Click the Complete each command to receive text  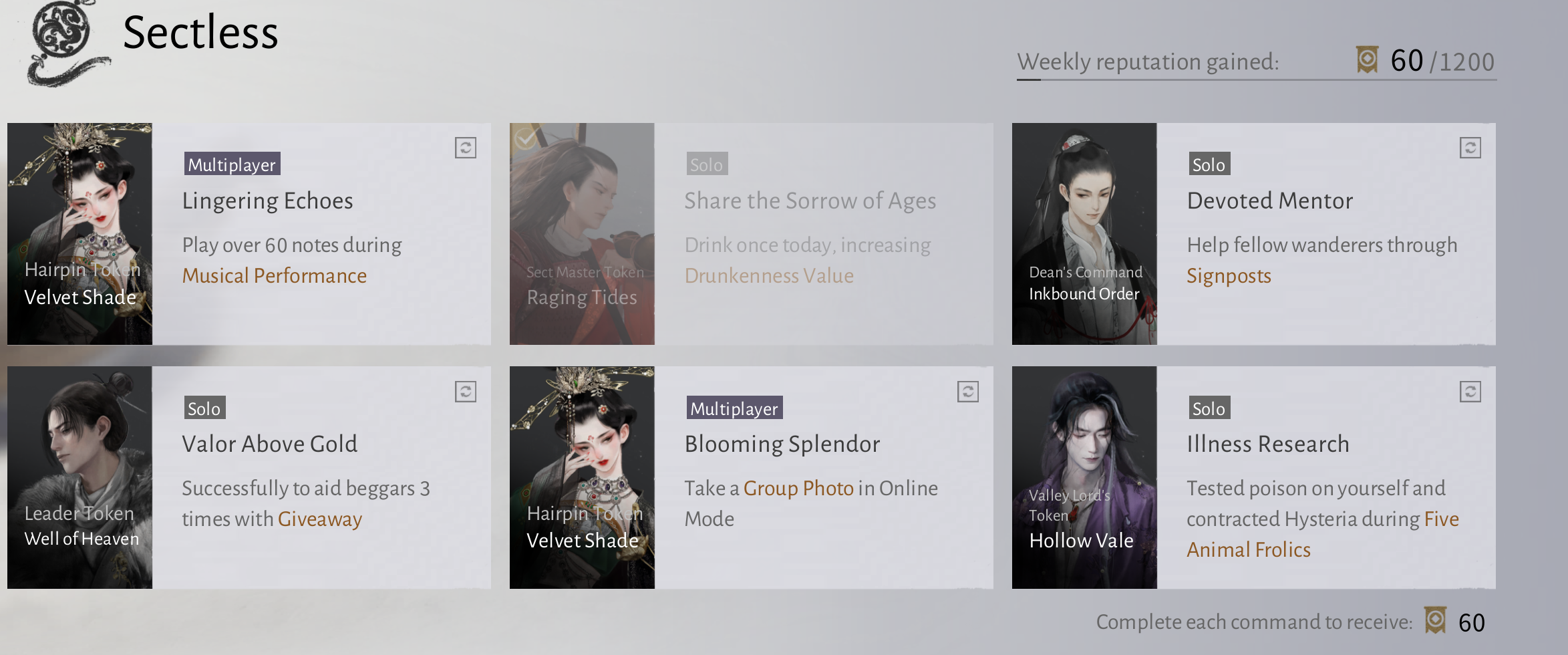click(x=1254, y=622)
